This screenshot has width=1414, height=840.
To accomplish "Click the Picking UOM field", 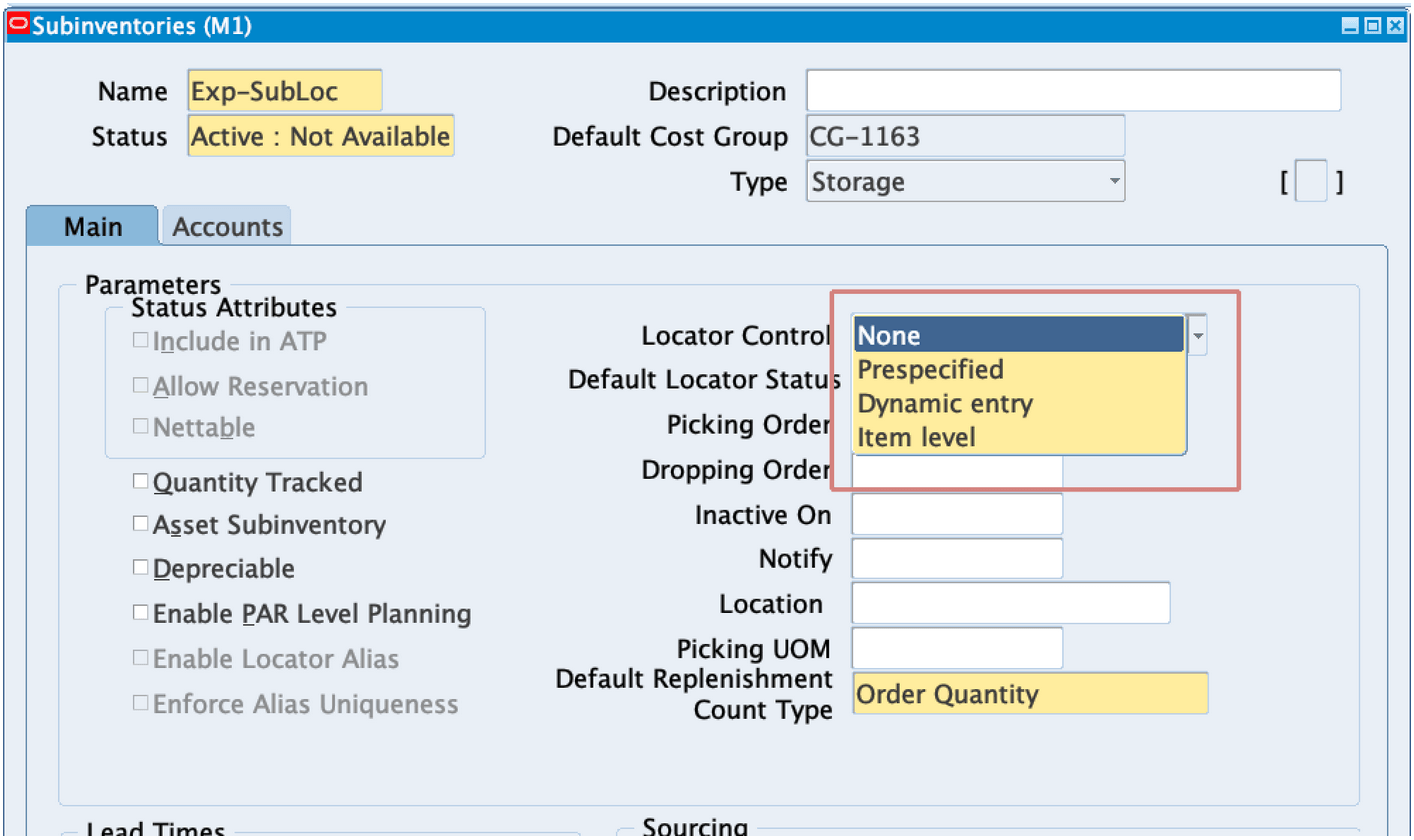I will 955,648.
